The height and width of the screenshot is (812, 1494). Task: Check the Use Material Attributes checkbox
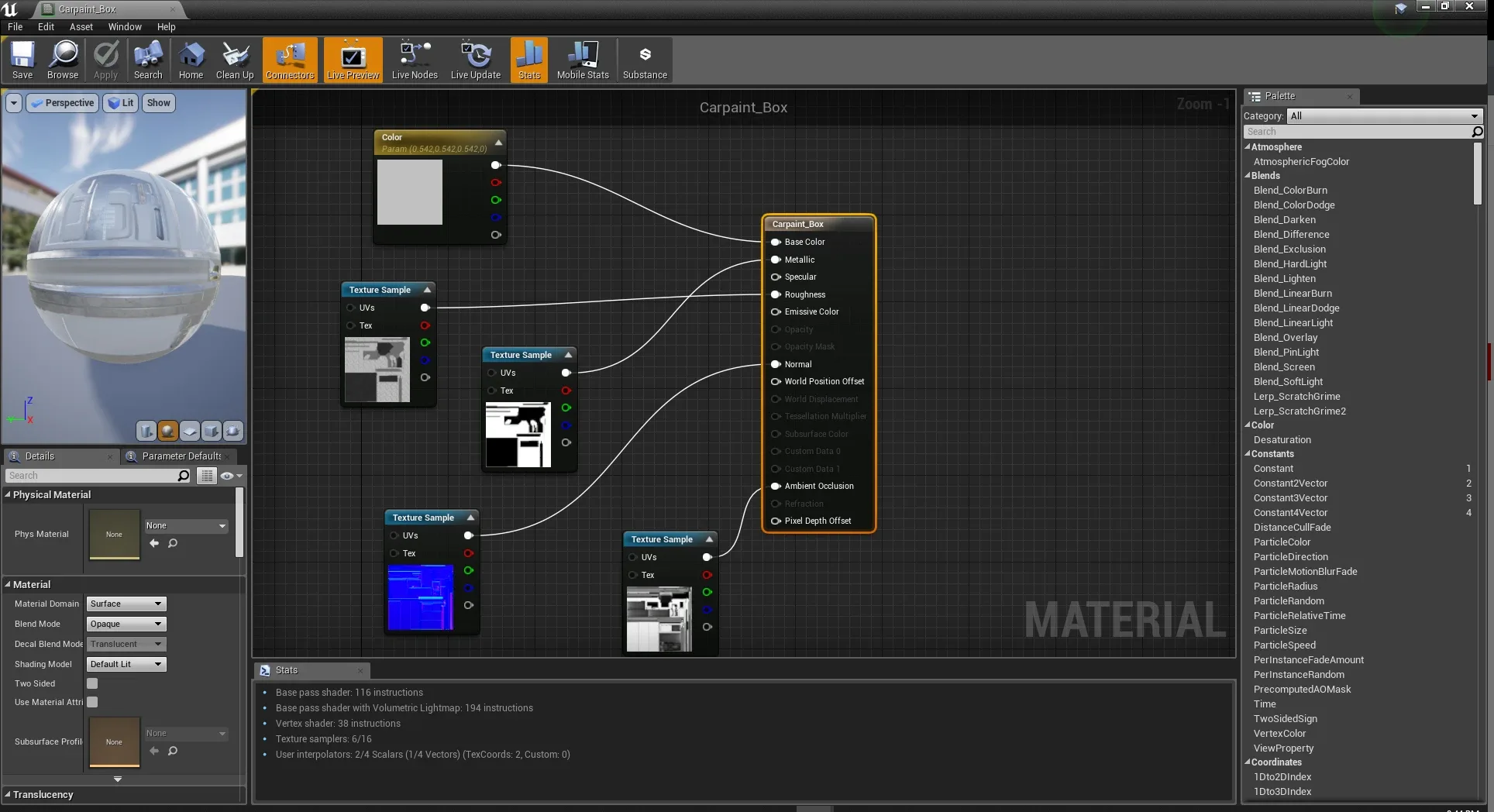click(92, 702)
